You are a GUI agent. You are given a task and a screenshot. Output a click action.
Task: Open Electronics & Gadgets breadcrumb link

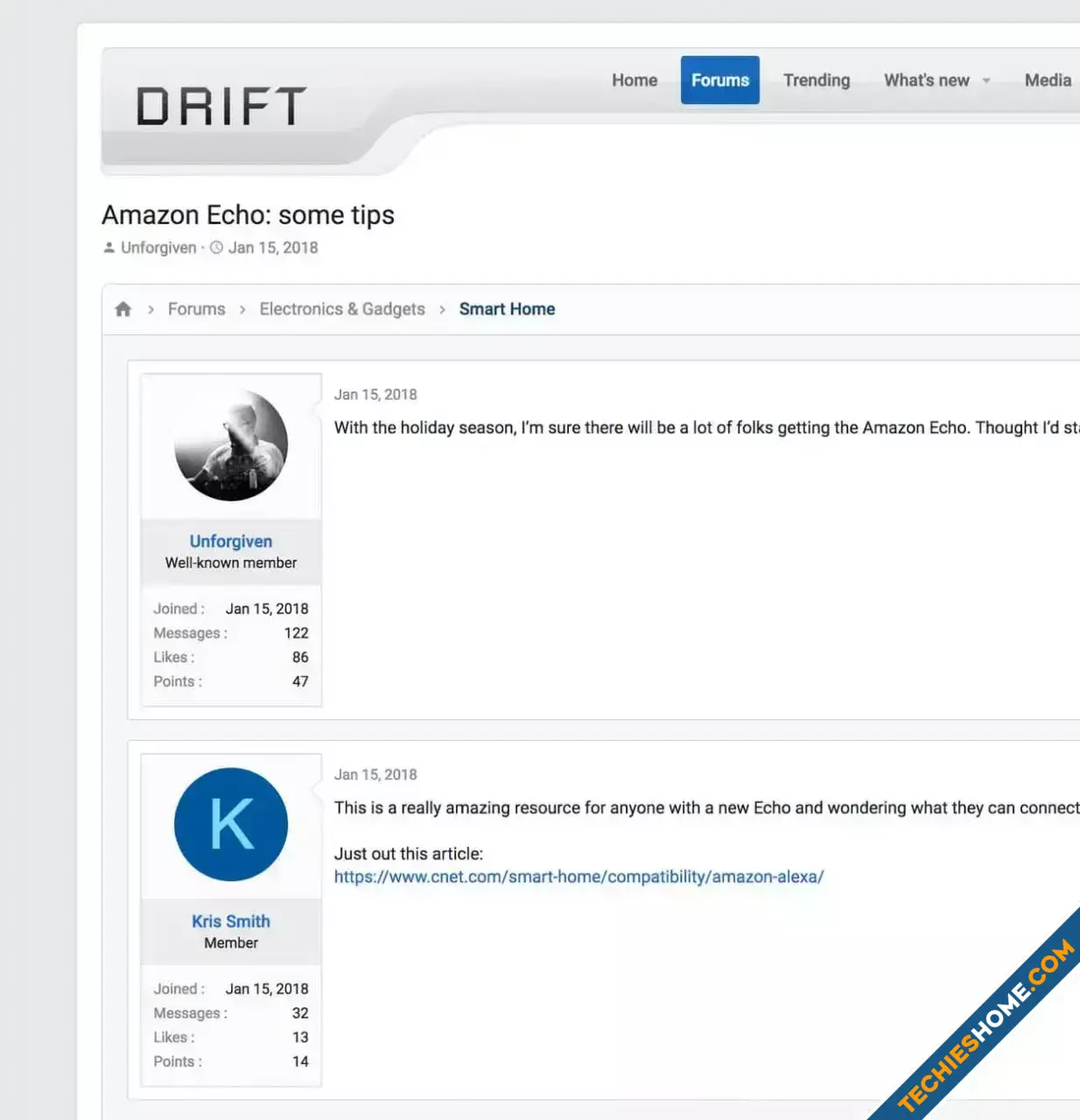(342, 309)
